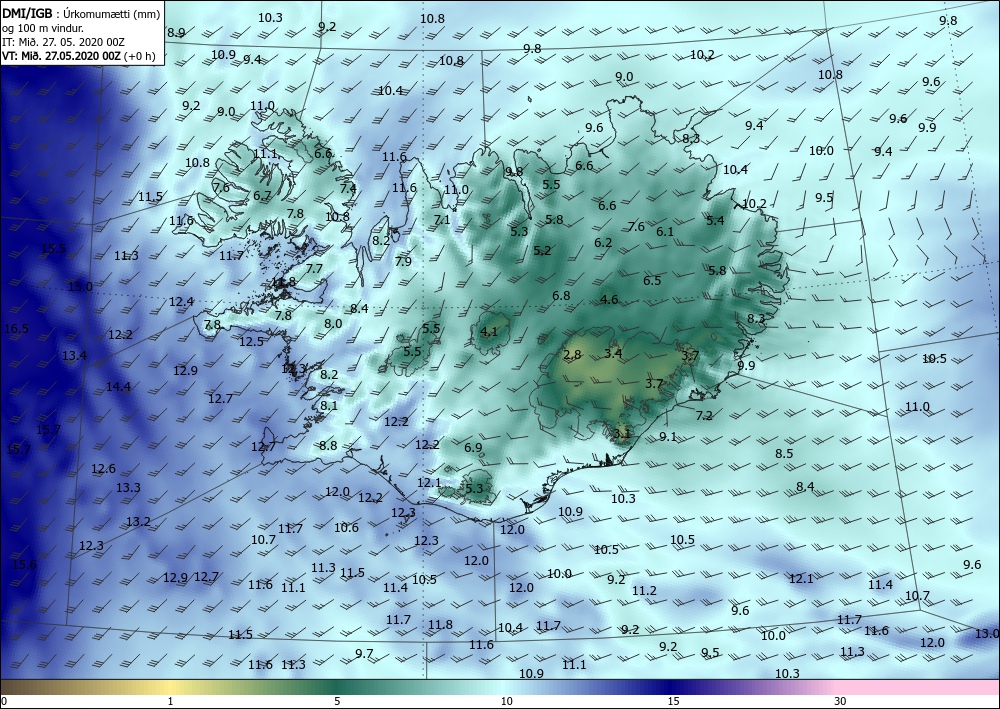Click the color scale tick label 15
The height and width of the screenshot is (709, 1000).
click(x=673, y=701)
